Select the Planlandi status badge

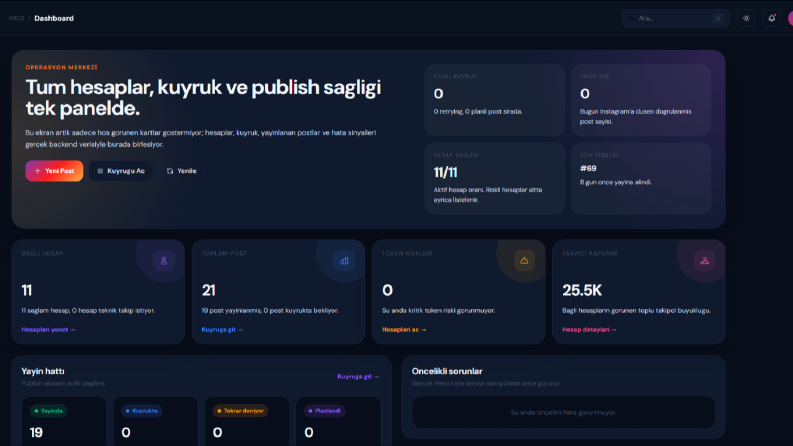[325, 411]
